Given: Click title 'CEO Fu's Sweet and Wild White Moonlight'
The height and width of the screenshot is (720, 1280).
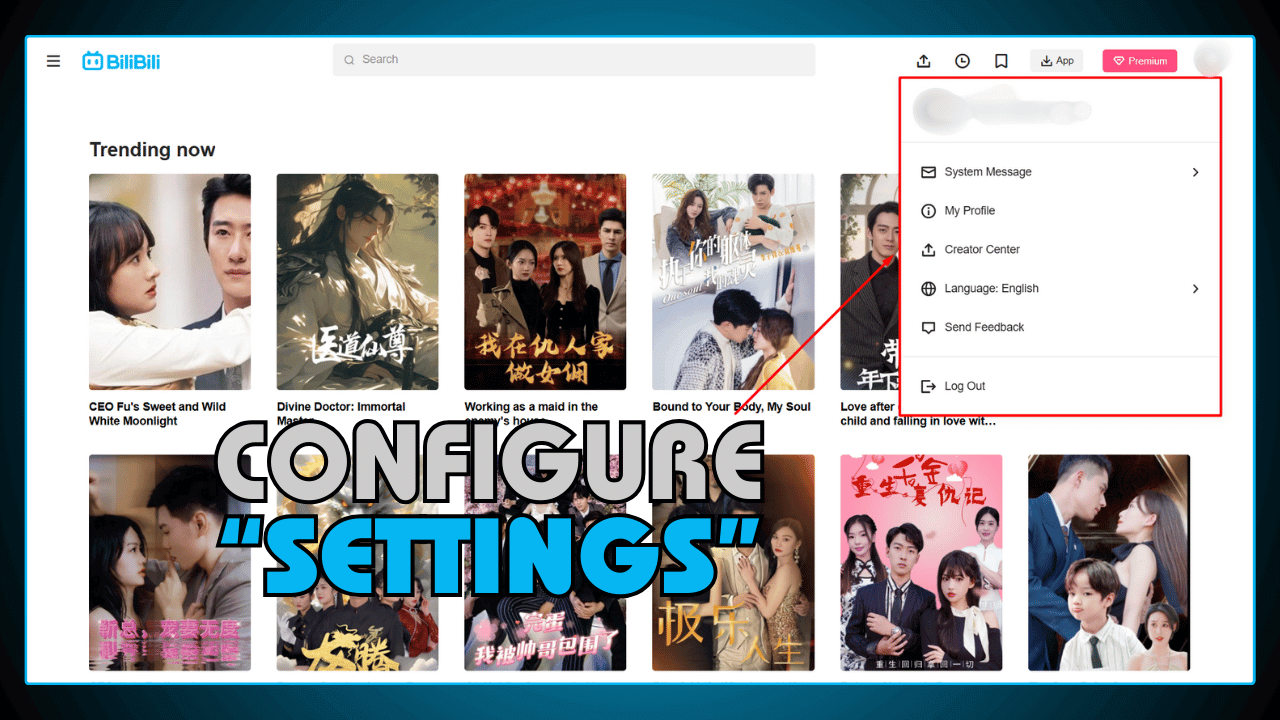Looking at the screenshot, I should 157,414.
